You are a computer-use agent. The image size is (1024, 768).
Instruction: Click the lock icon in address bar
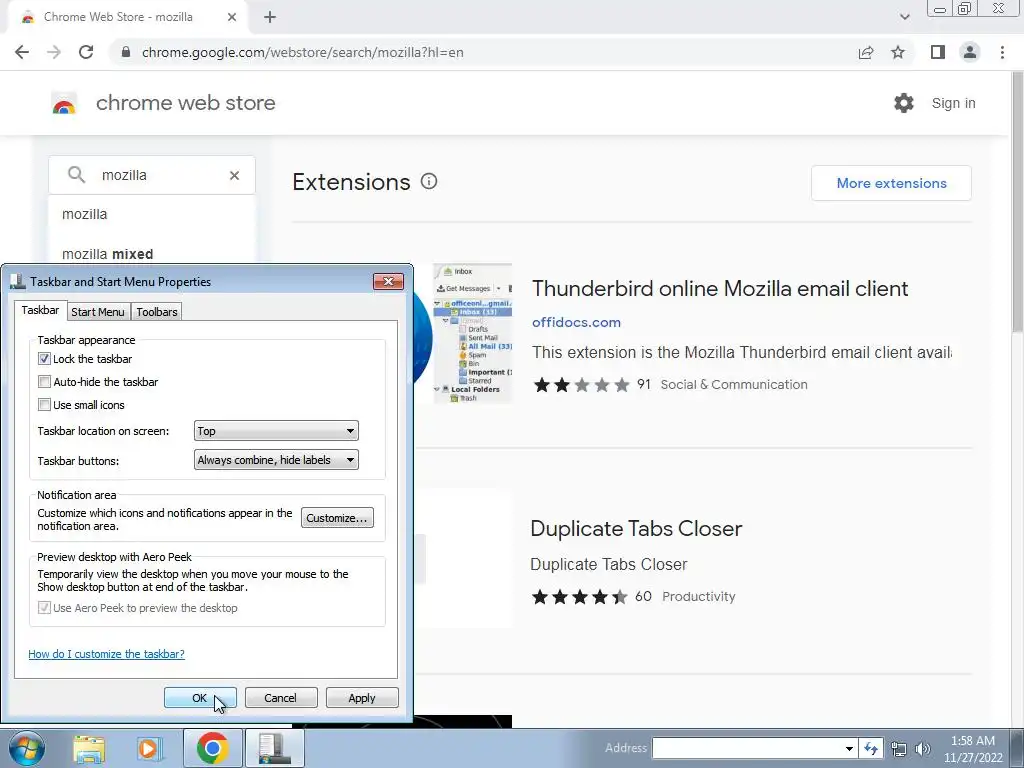pos(126,52)
